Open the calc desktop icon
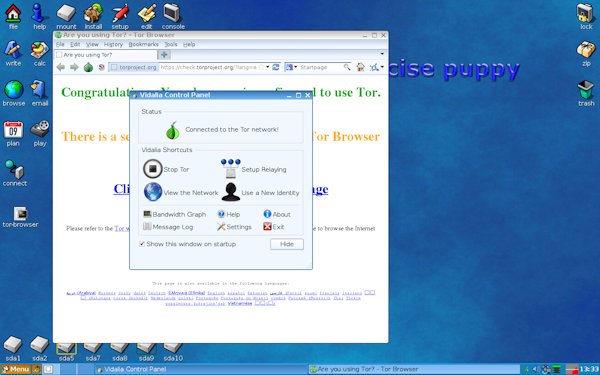This screenshot has width=600, height=375. 39,53
